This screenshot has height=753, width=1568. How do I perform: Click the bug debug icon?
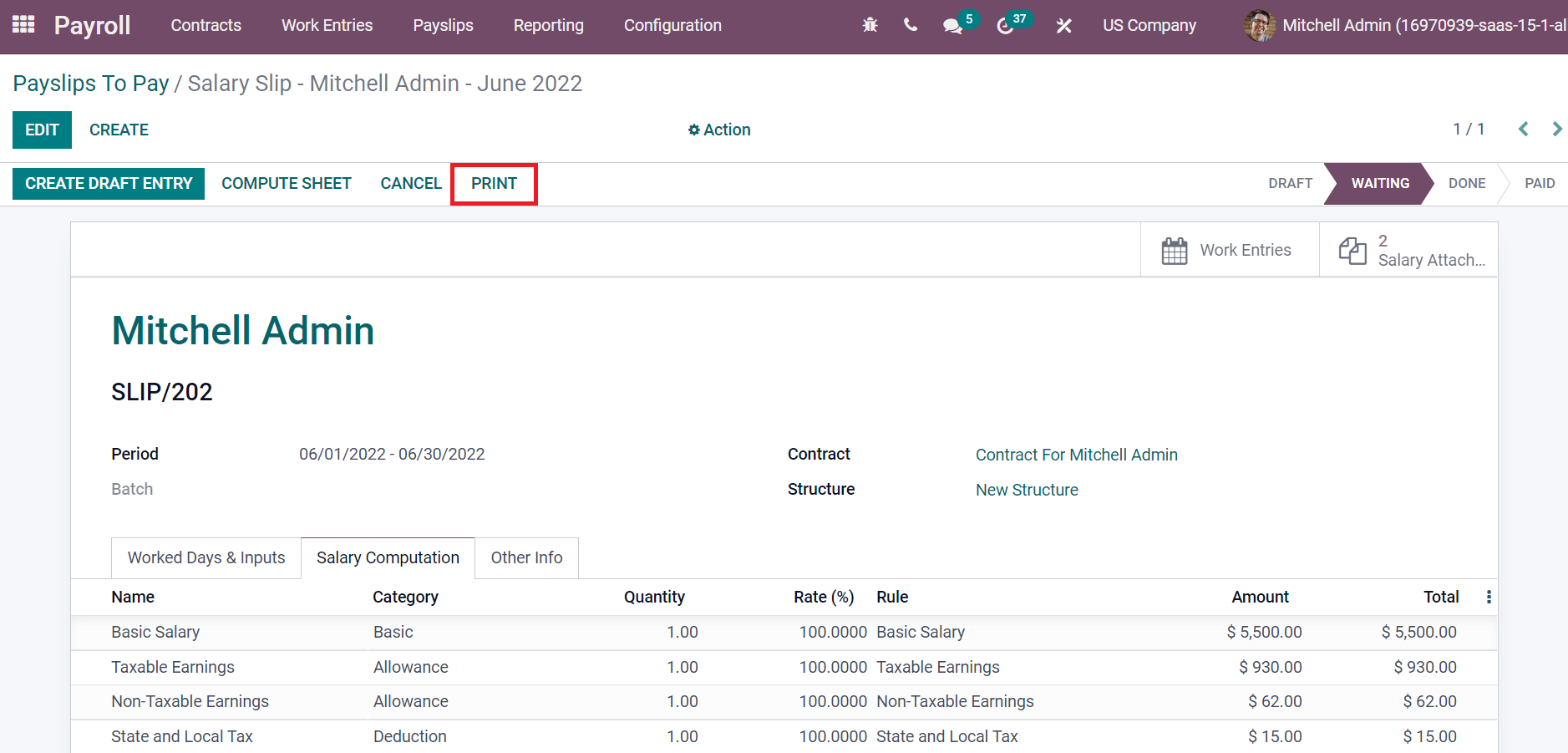[870, 25]
